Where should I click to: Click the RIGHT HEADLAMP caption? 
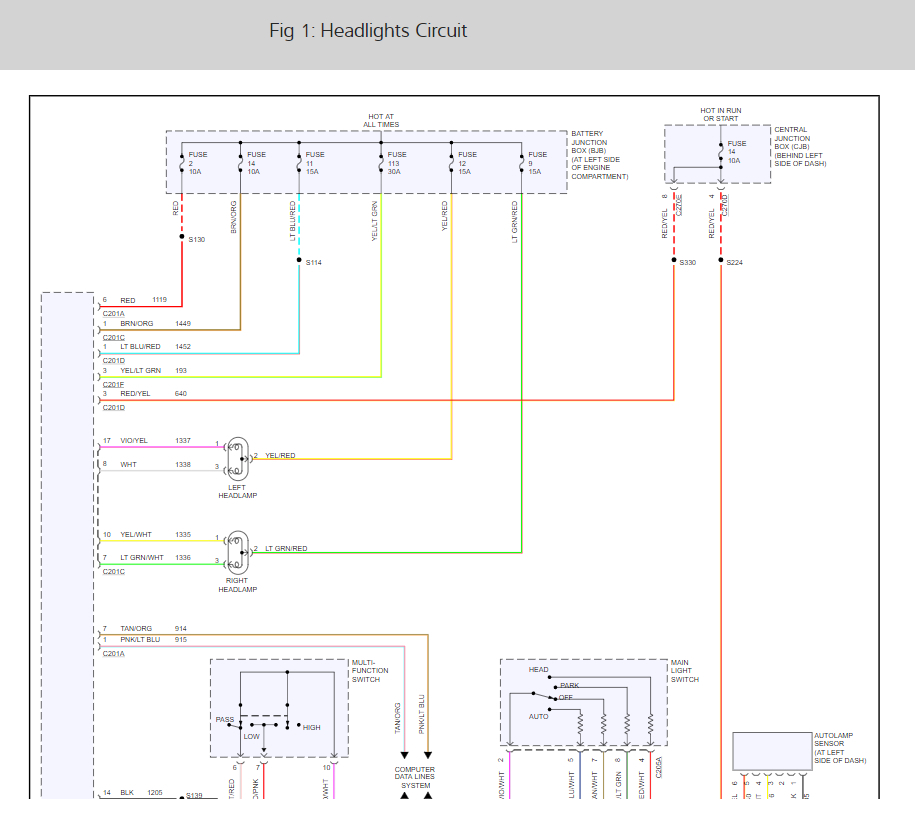point(238,585)
